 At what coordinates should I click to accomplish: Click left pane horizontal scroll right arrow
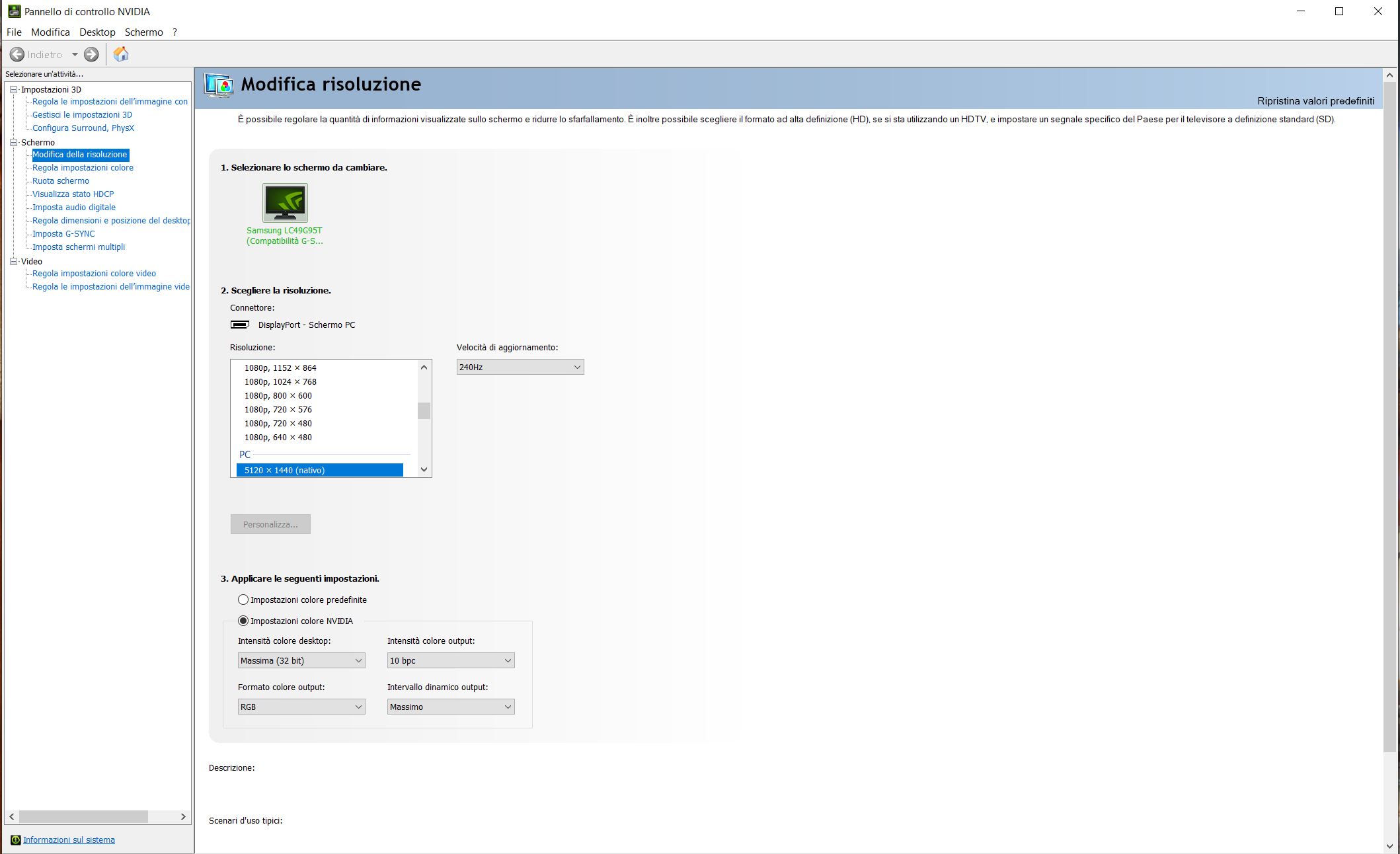pyautogui.click(x=183, y=816)
